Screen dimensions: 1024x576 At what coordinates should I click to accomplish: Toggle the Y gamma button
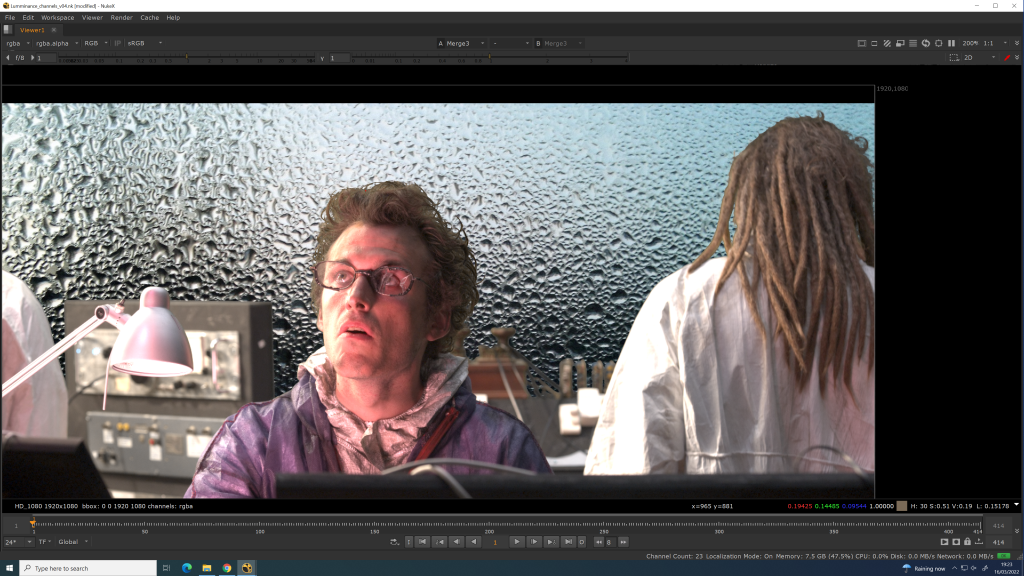pyautogui.click(x=322, y=58)
